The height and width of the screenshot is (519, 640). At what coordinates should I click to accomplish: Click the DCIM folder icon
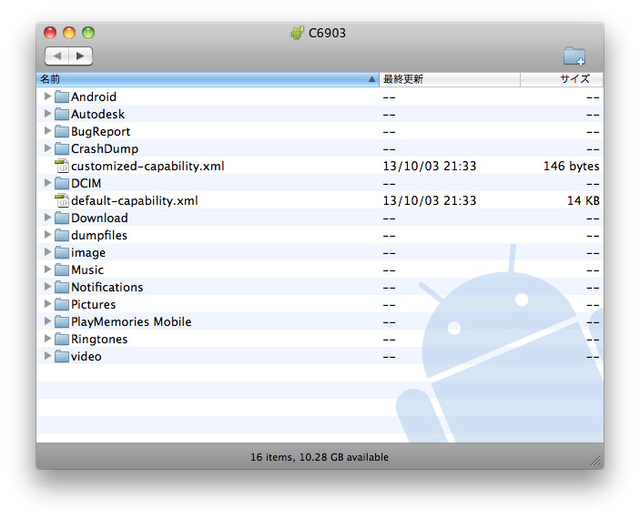(61, 183)
